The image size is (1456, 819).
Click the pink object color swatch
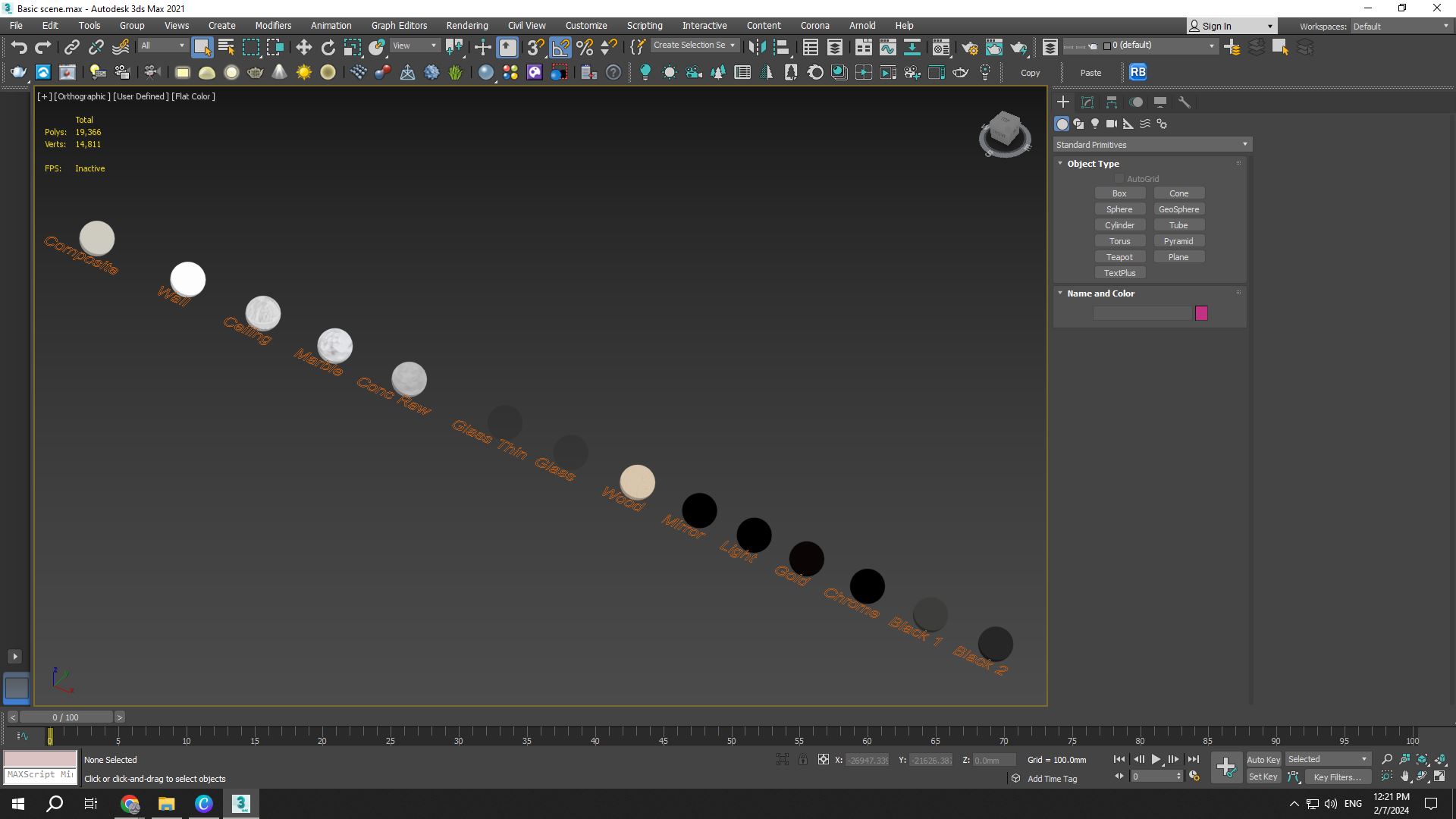click(x=1201, y=313)
